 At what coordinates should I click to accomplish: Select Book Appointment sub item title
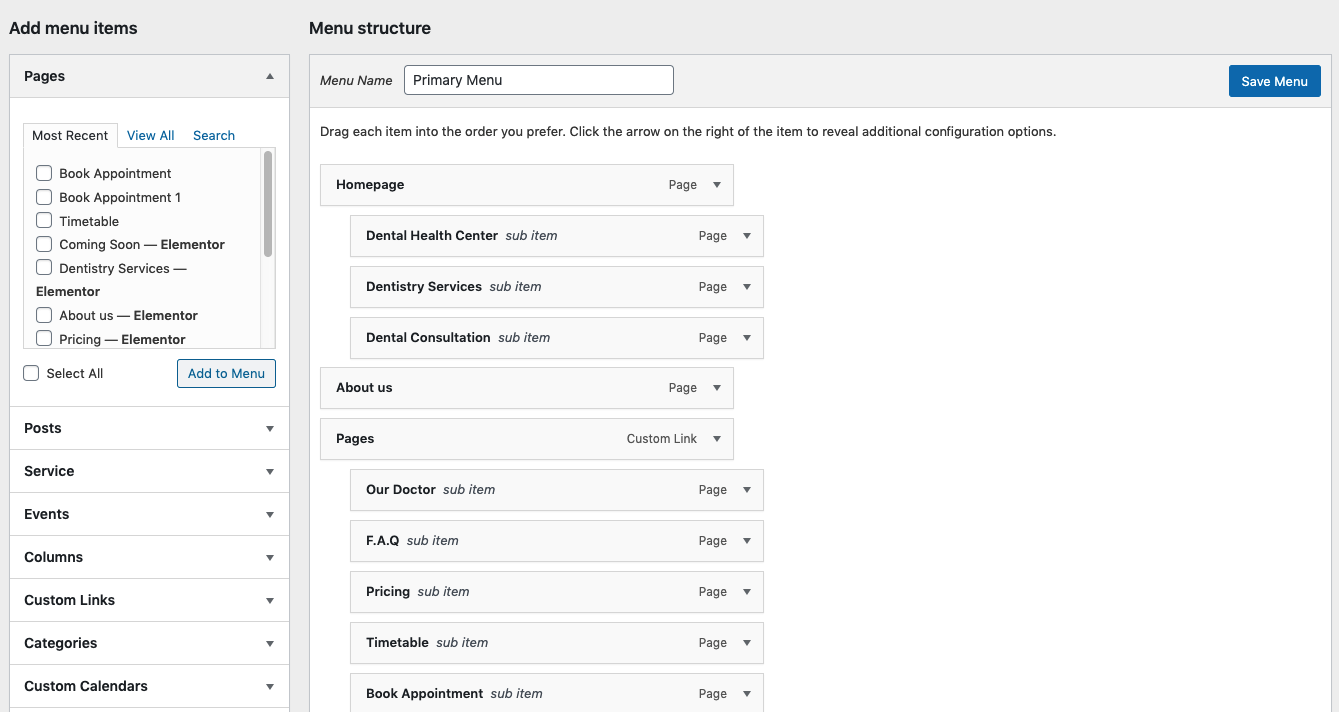[x=425, y=694]
